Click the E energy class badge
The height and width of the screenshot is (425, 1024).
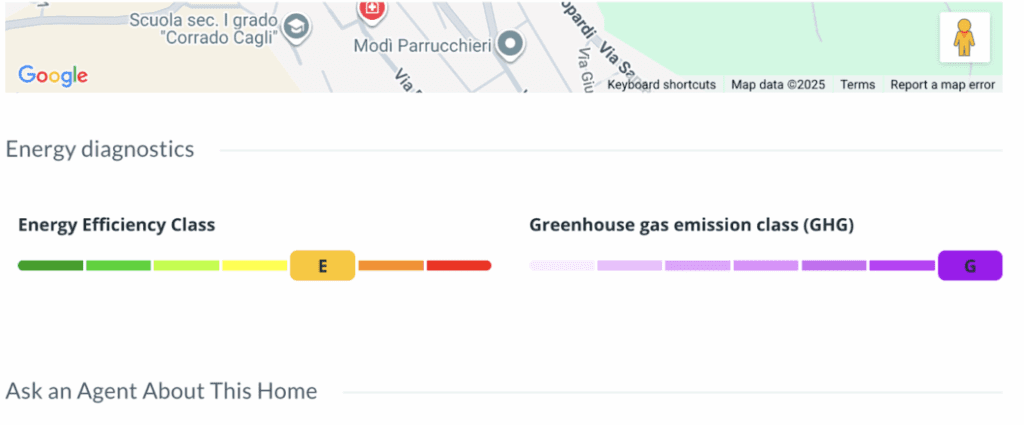click(x=323, y=266)
